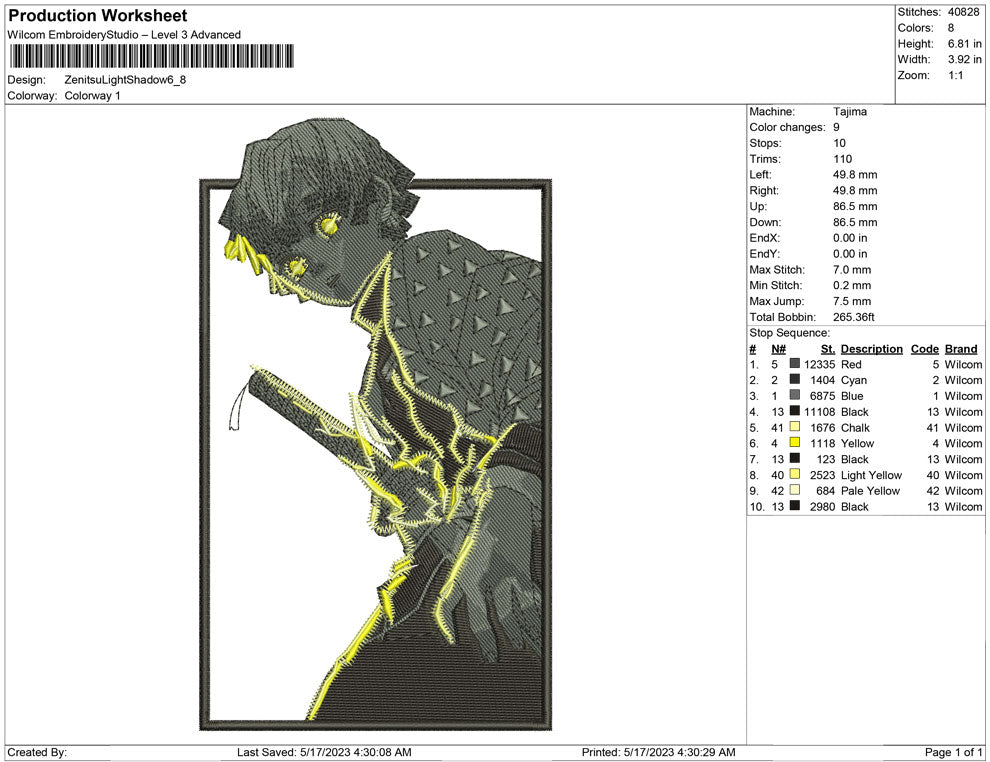990x762 pixels.
Task: Click the width value '3.92 in'
Action: 964,59
